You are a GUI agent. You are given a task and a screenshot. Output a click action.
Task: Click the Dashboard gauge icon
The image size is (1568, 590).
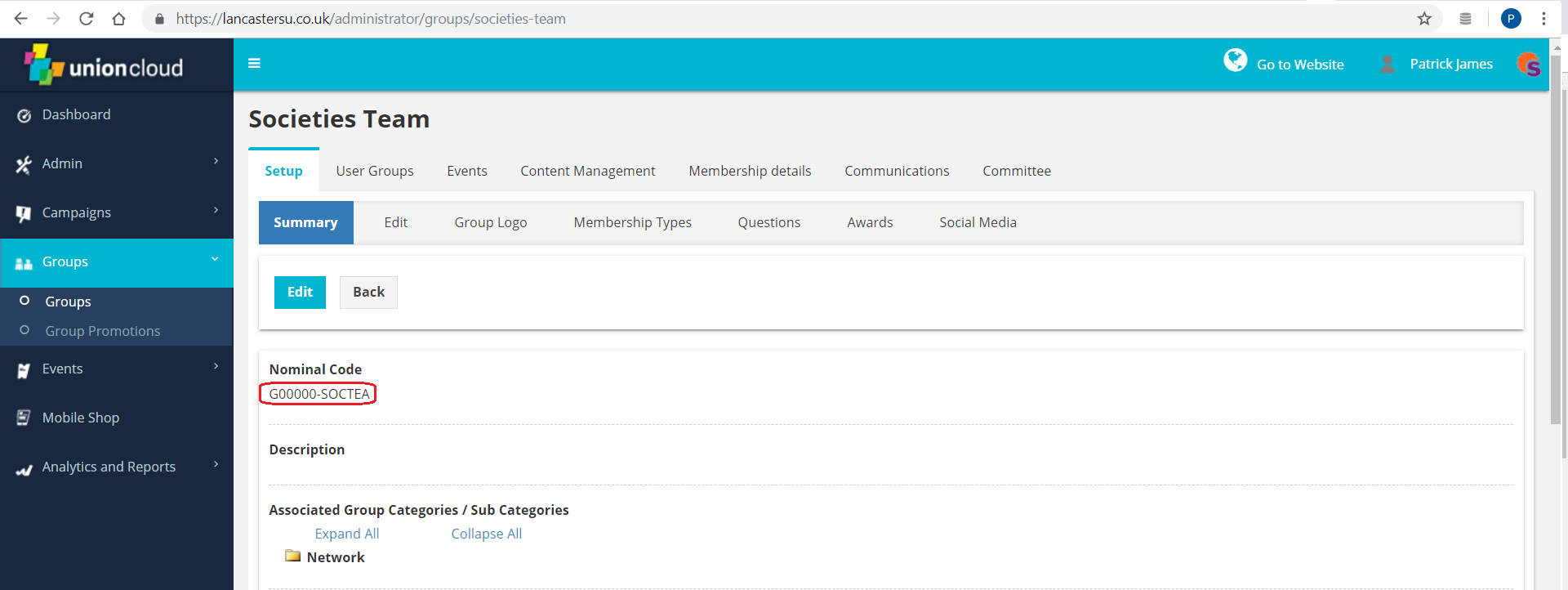click(24, 115)
